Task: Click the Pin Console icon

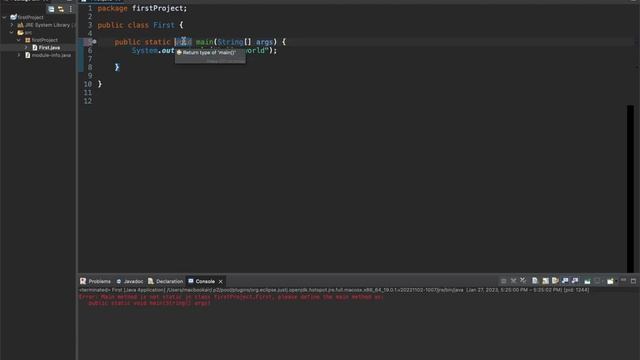Action: (x=587, y=281)
